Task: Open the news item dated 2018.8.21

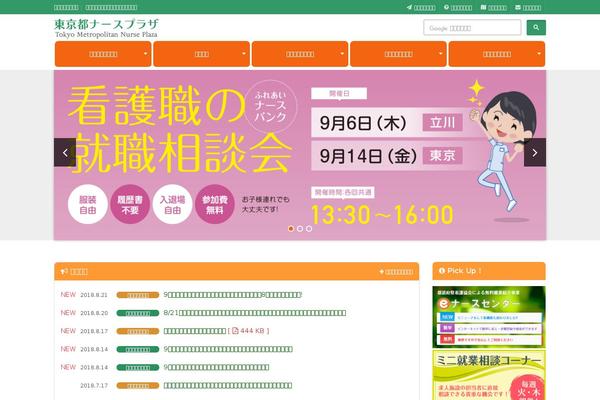Action: pyautogui.click(x=233, y=295)
